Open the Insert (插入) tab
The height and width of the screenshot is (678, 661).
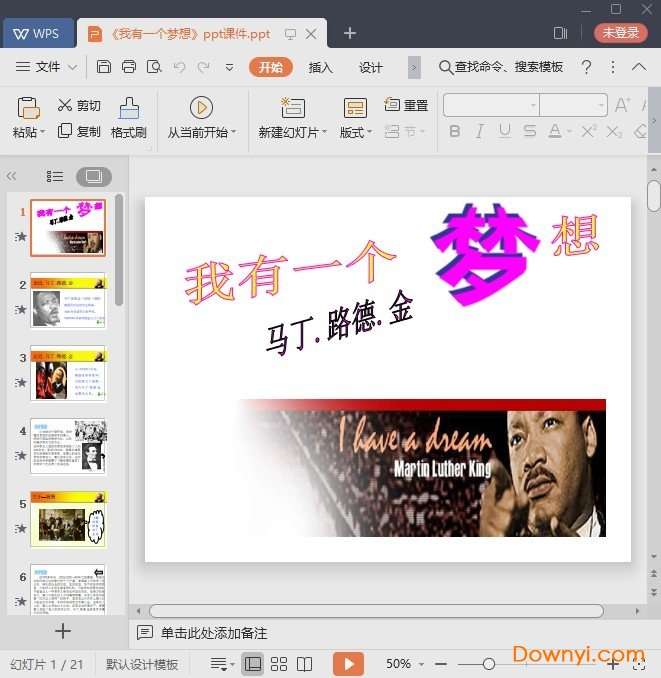tap(320, 67)
